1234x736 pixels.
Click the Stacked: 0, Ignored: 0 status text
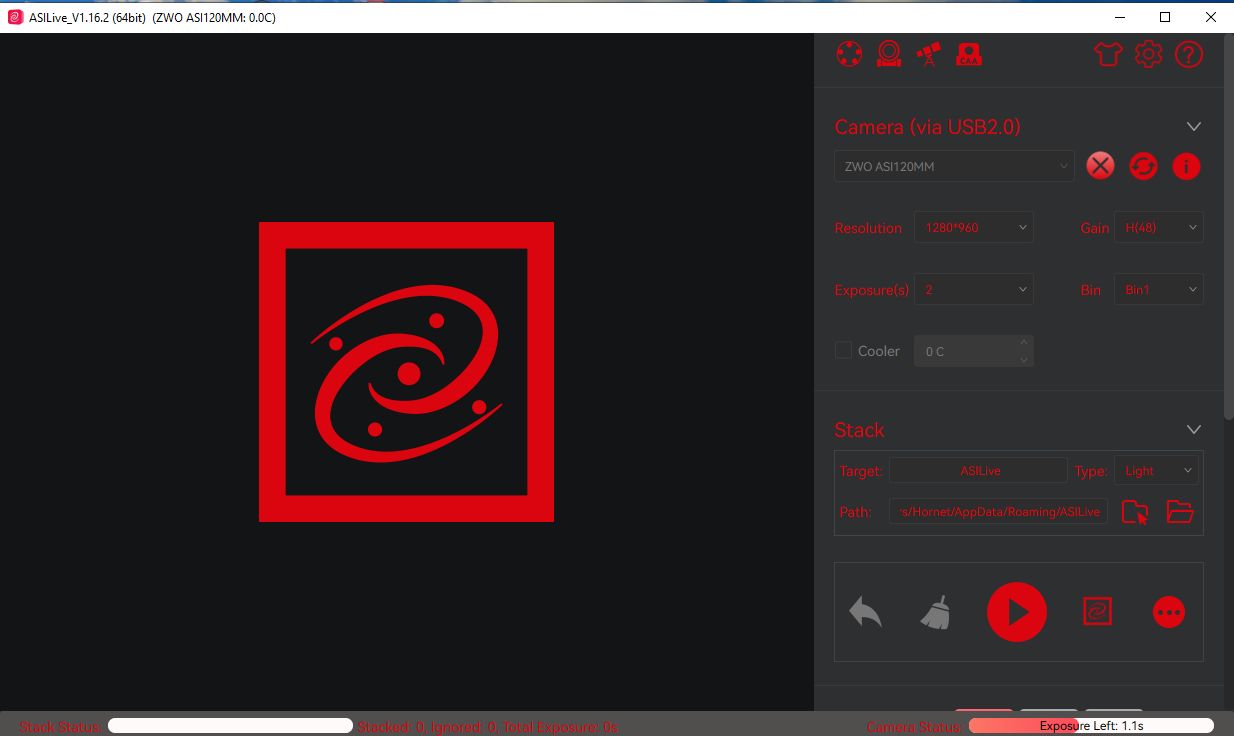(x=487, y=727)
